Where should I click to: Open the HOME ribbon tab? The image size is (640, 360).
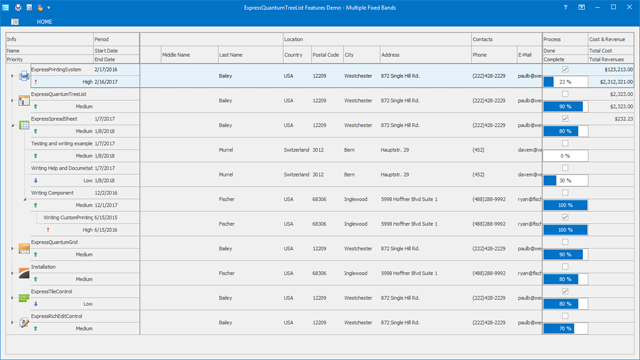tap(44, 22)
